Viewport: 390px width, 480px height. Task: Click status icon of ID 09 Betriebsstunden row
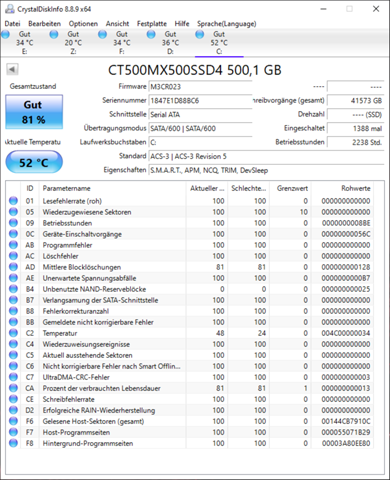pos(13,223)
